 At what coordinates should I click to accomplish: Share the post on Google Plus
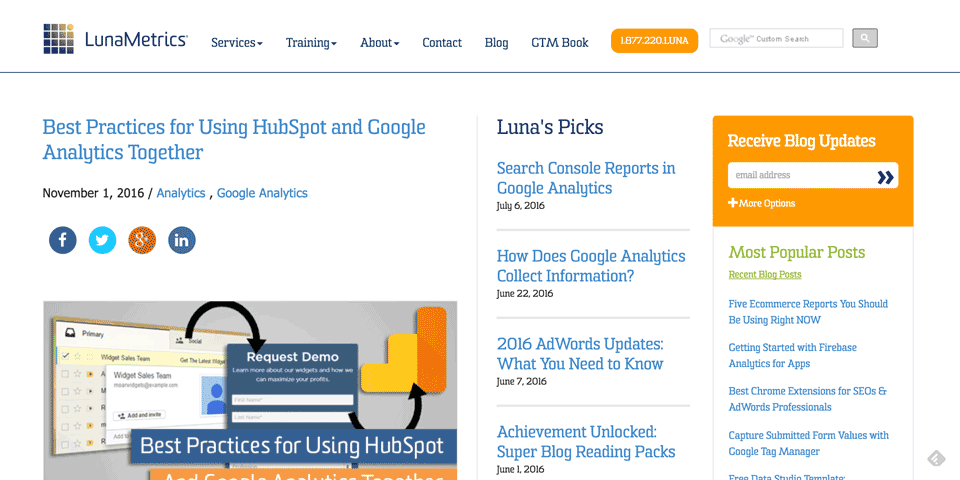pyautogui.click(x=142, y=240)
